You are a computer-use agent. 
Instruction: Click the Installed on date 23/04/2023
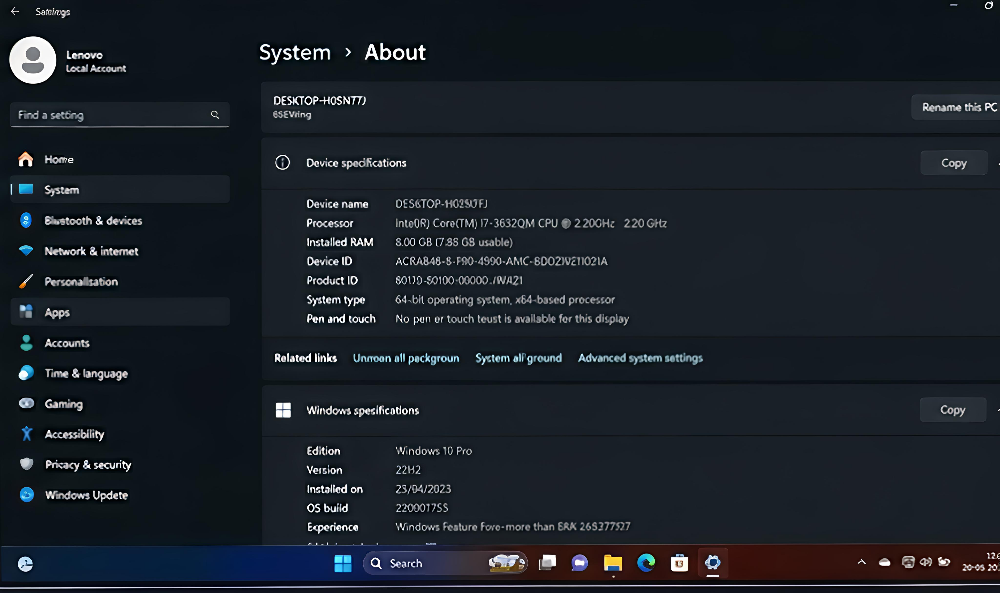pos(423,489)
